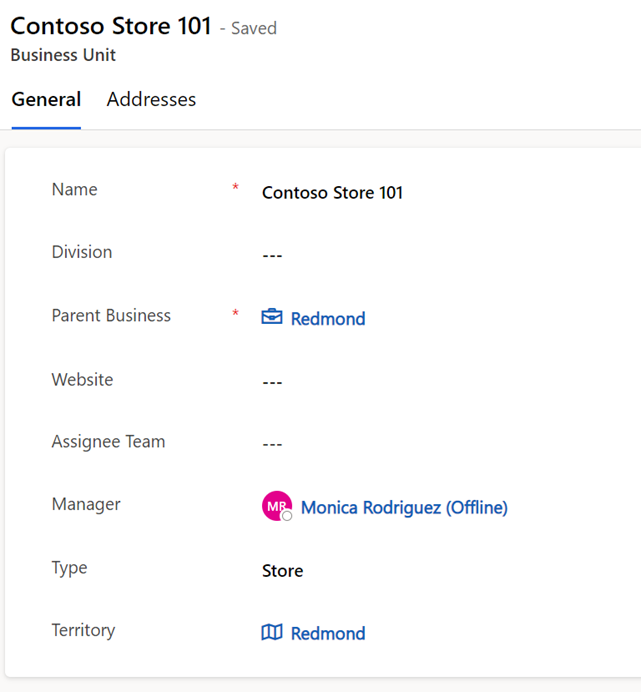Click the Website field label
The image size is (641, 692).
tap(83, 380)
